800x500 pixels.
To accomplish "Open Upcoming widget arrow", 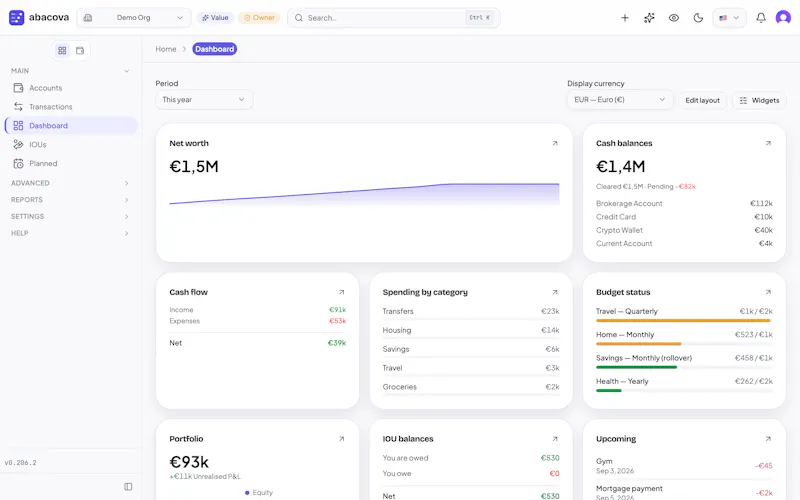I will 768,439.
